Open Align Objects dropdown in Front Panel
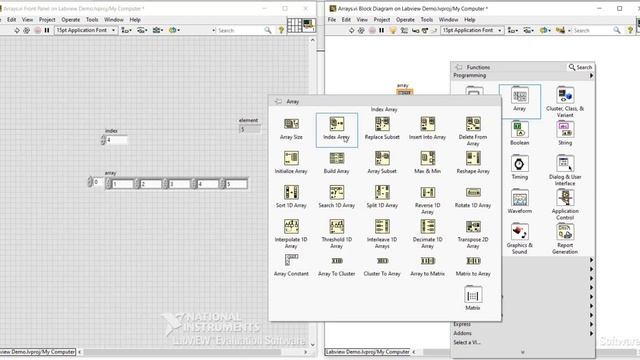Viewport: 640px width, 360px height. 126,30
